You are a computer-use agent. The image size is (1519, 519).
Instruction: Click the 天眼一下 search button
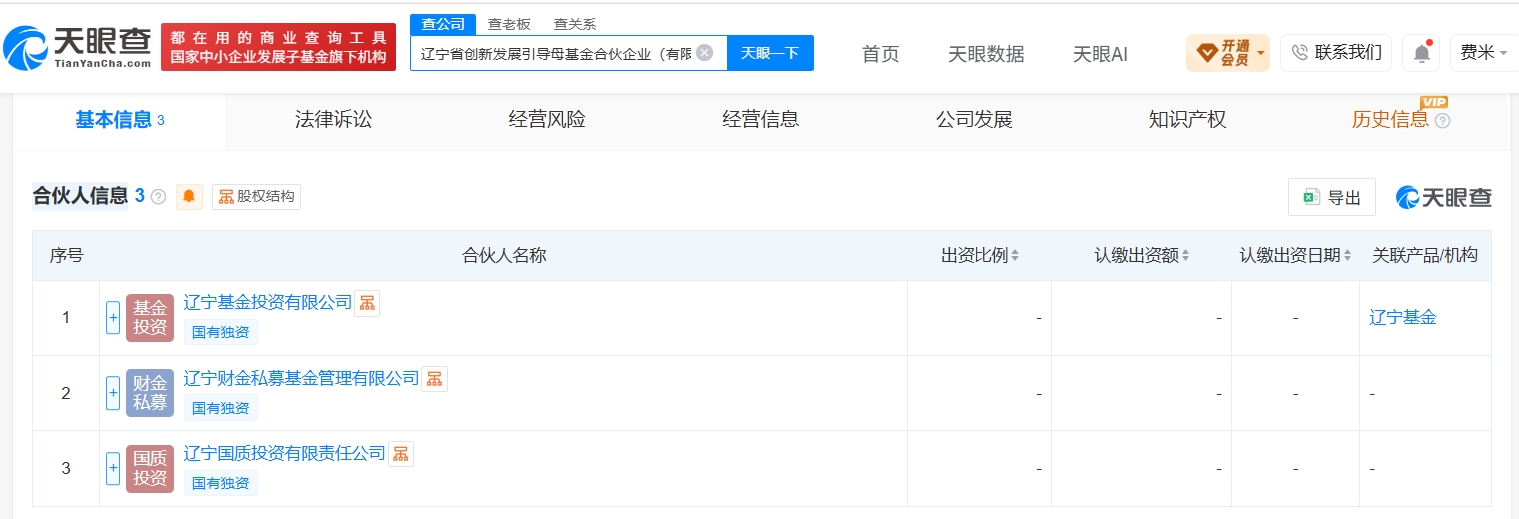(x=770, y=53)
